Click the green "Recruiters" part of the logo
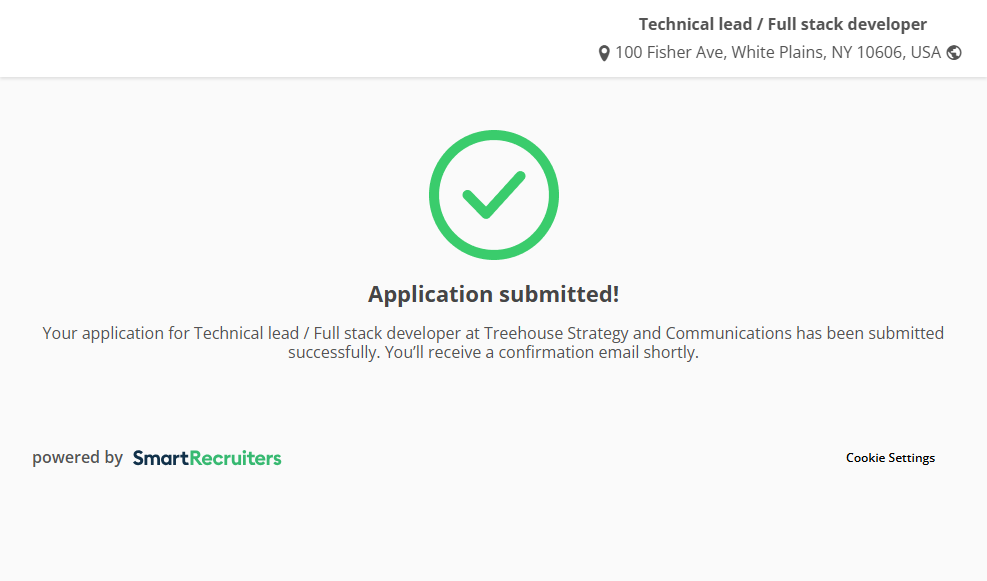The image size is (987, 581). click(235, 458)
